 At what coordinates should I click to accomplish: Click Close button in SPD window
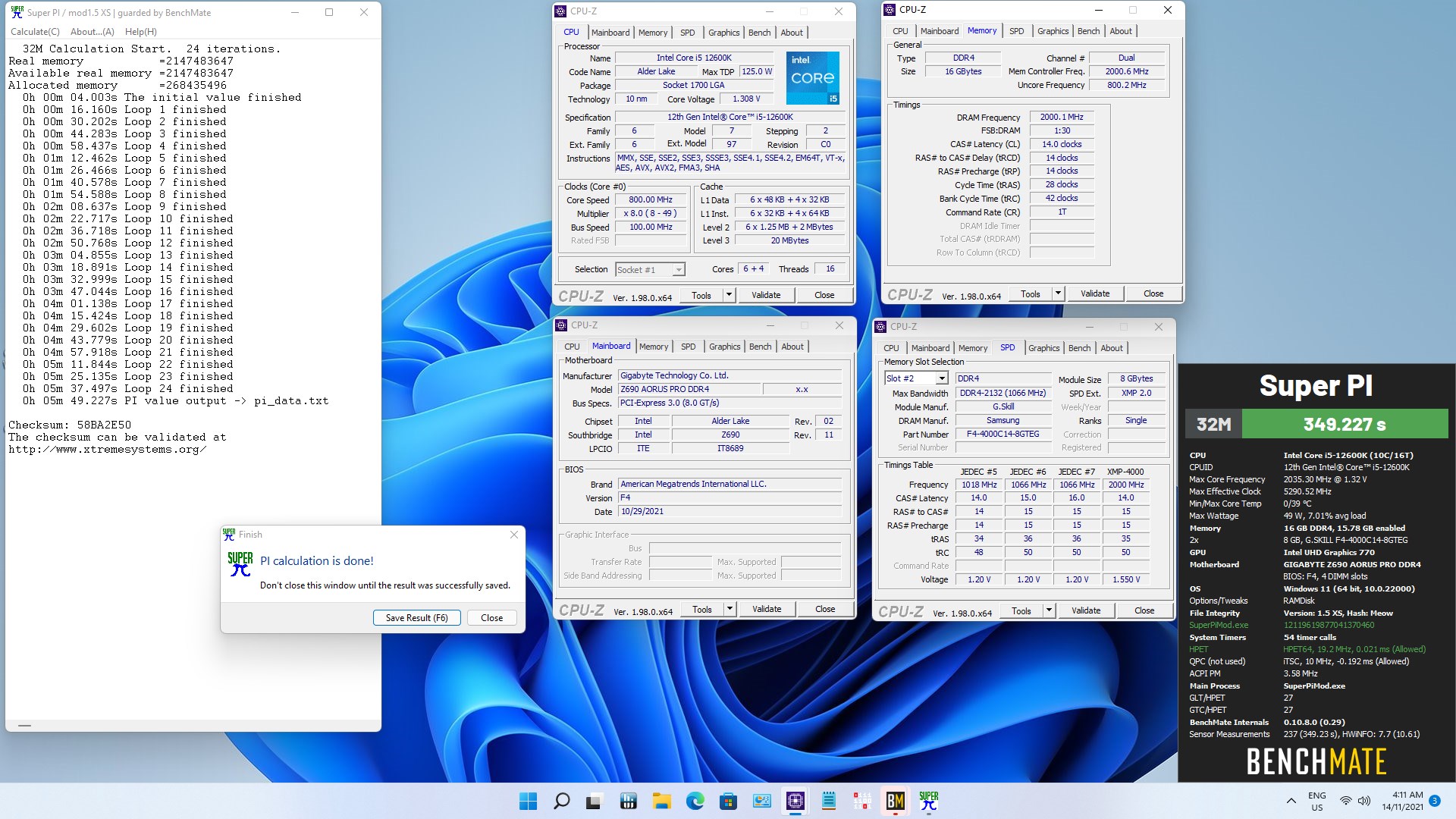coord(1144,610)
